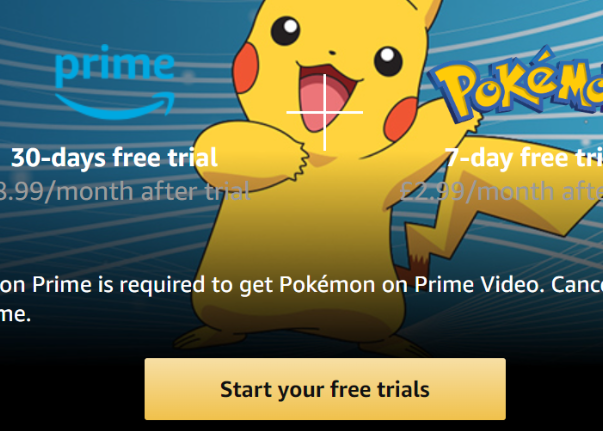Screen dimensions: 603x431
Task: Click the white crosshair cursor center
Action: pyautogui.click(x=325, y=112)
